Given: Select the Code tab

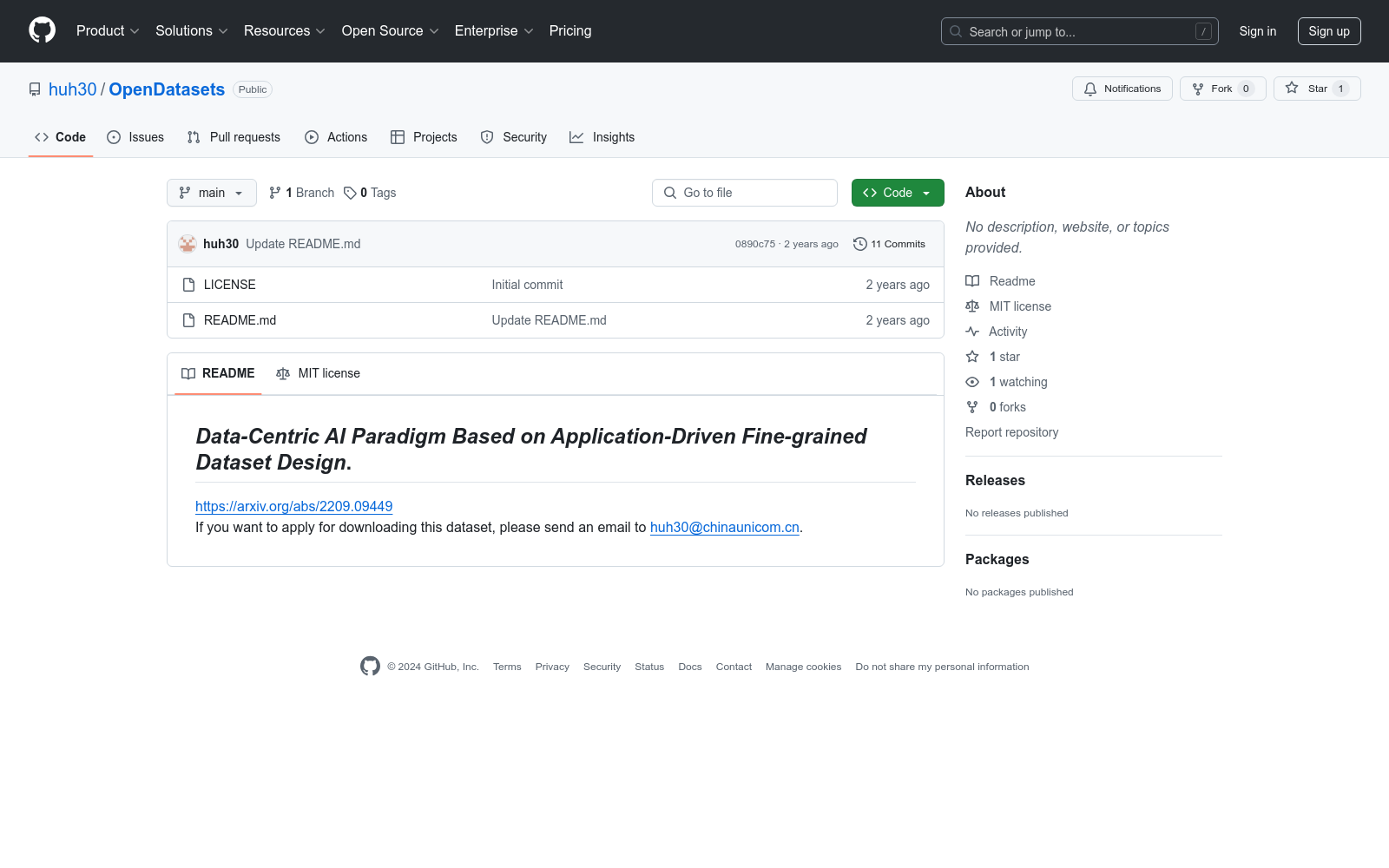Looking at the screenshot, I should (x=61, y=137).
